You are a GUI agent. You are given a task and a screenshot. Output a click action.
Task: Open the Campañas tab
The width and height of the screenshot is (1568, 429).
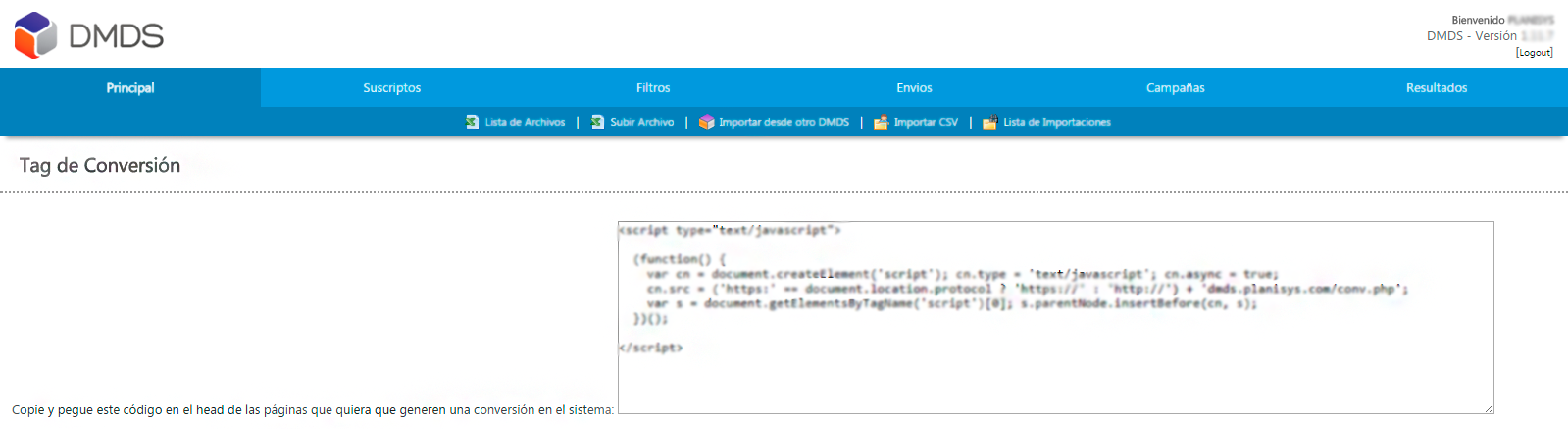tap(1175, 87)
